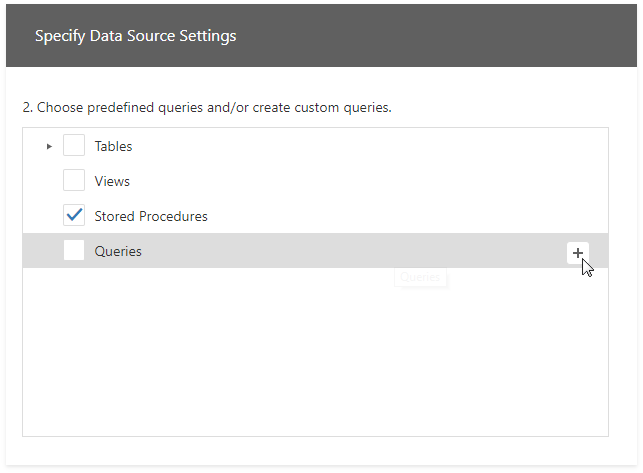Click blank space in the highlighted Queries row

click(x=350, y=251)
